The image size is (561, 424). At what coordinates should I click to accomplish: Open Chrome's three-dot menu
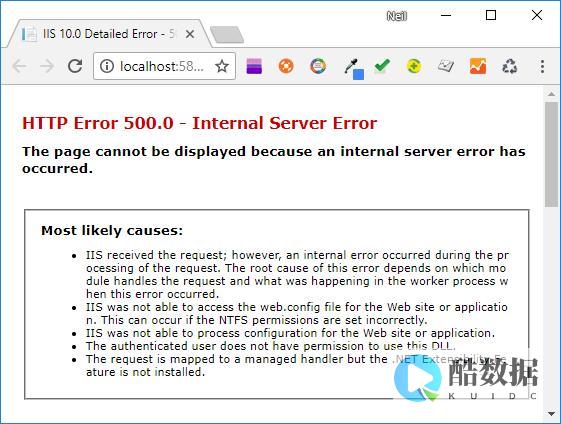tap(542, 67)
